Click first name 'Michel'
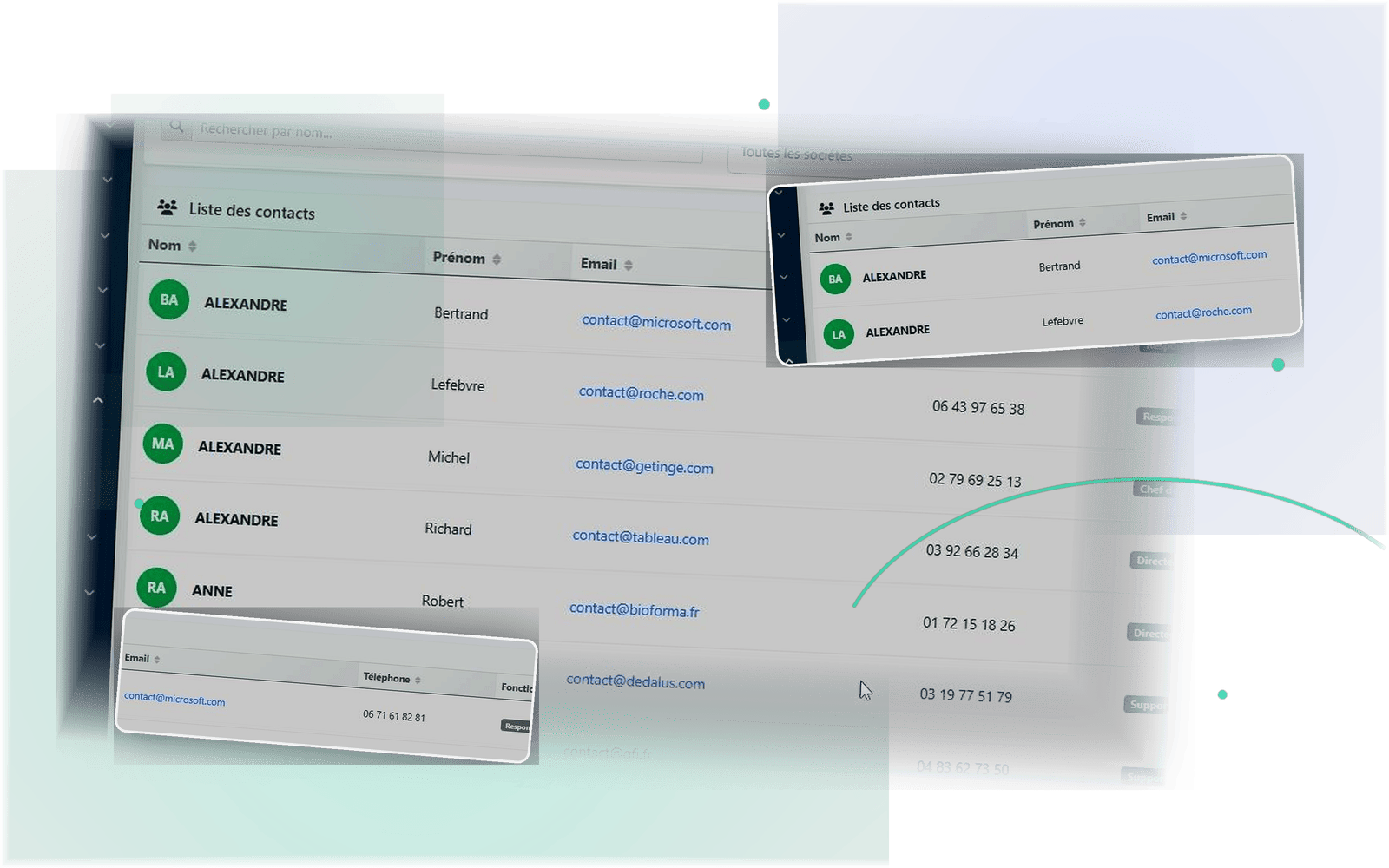This screenshot has height=868, width=1389. (449, 457)
